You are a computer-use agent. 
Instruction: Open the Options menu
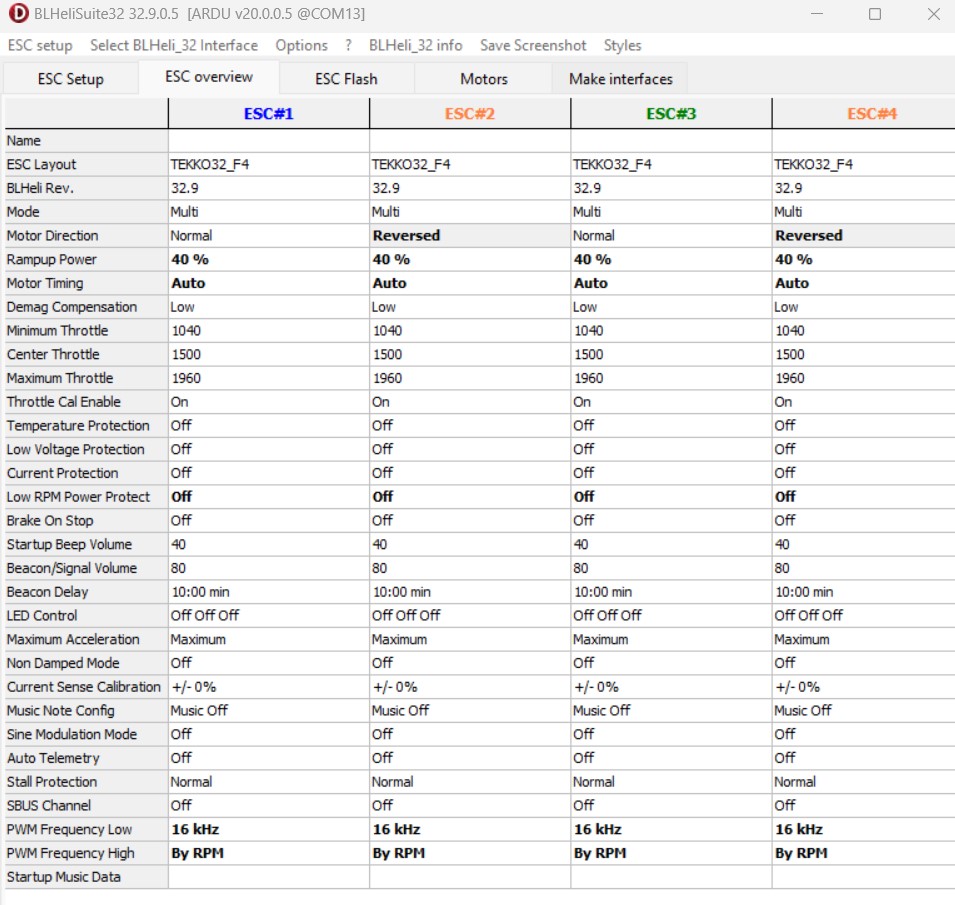(301, 46)
